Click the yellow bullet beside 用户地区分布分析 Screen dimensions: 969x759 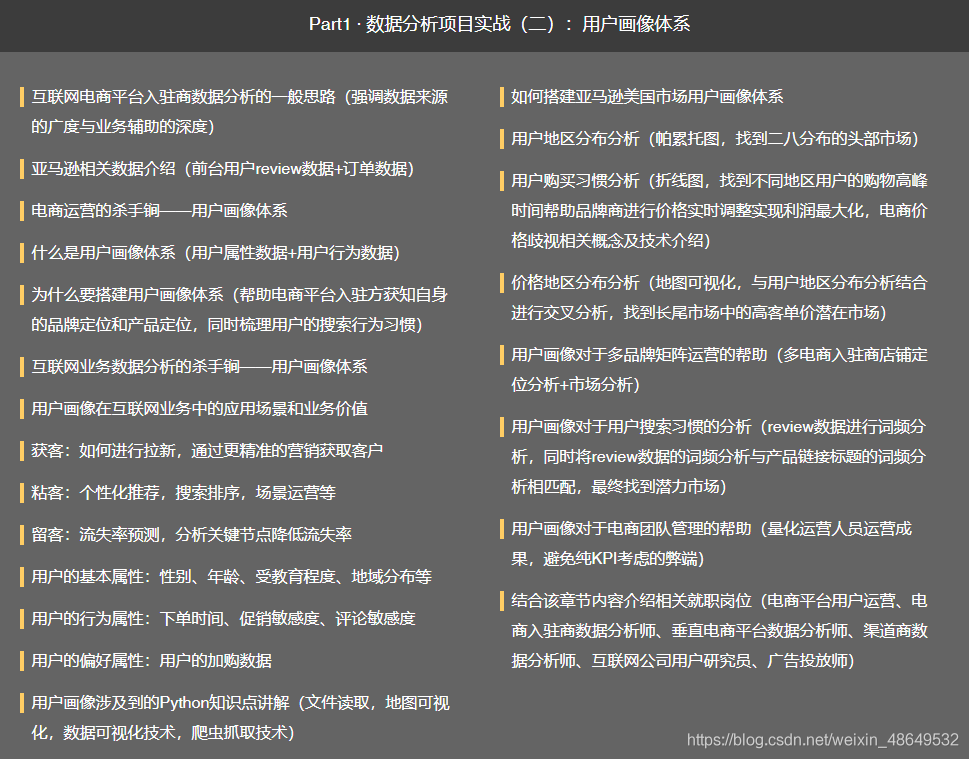pos(500,140)
